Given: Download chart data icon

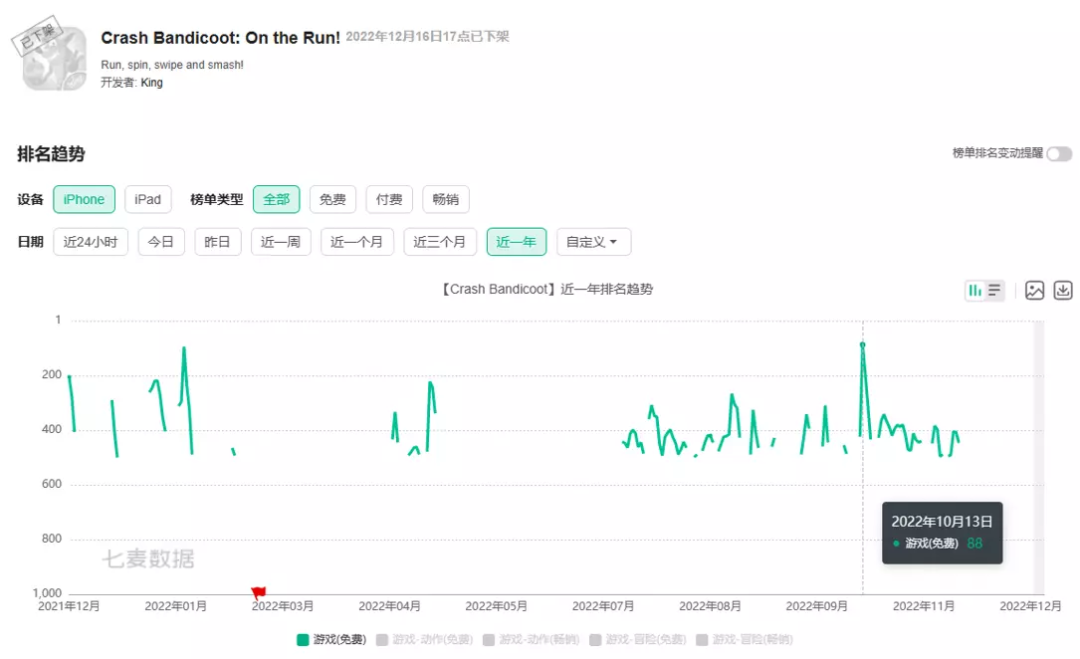Looking at the screenshot, I should click(1063, 291).
